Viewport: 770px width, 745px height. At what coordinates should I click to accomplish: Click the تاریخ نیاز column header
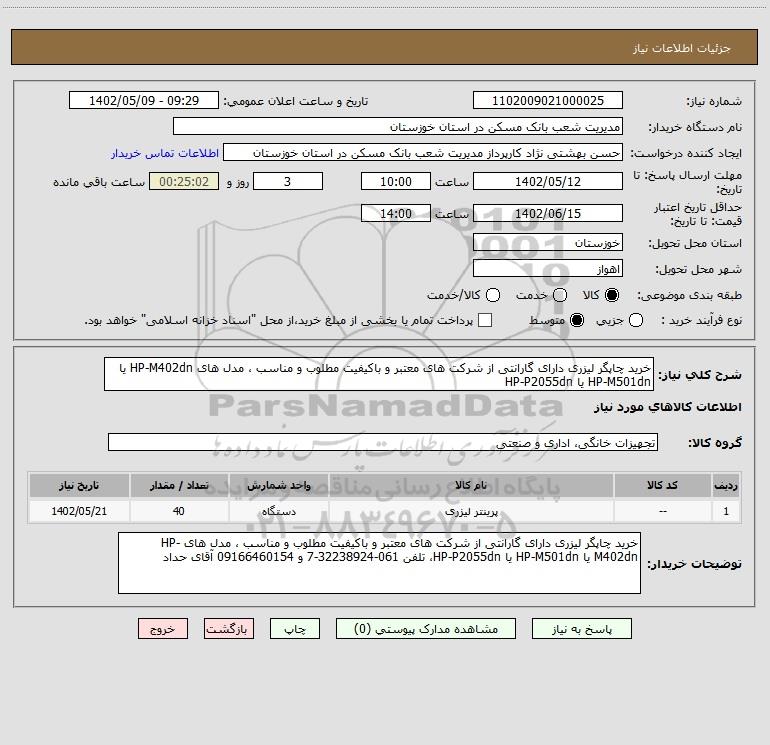pos(79,485)
